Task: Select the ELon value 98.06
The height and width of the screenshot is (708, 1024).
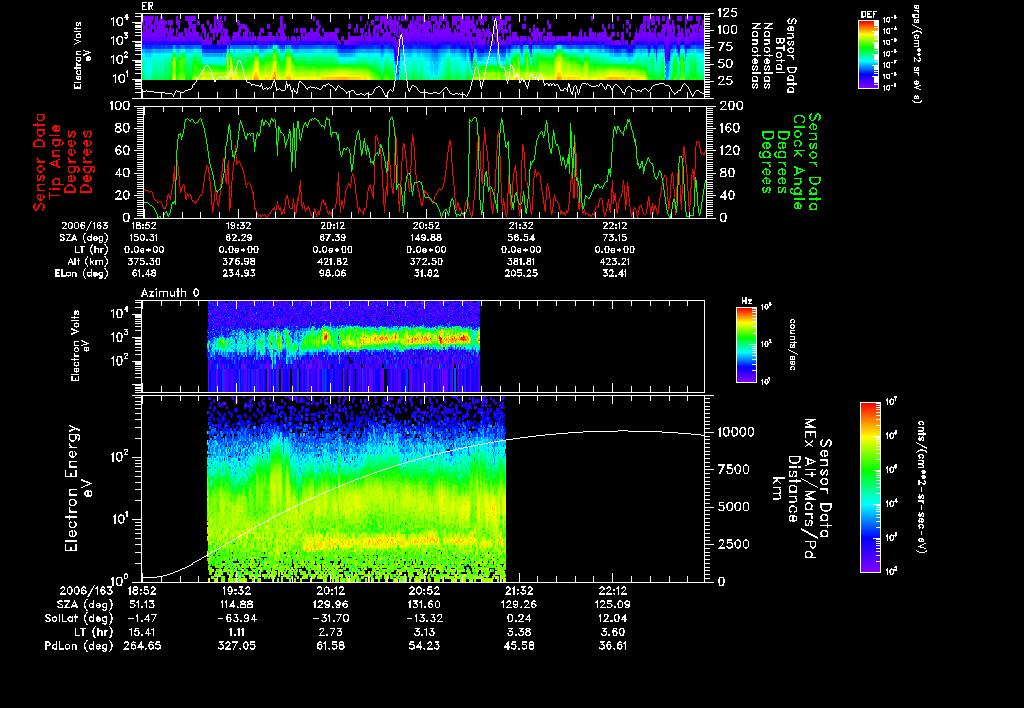Action: coord(332,274)
